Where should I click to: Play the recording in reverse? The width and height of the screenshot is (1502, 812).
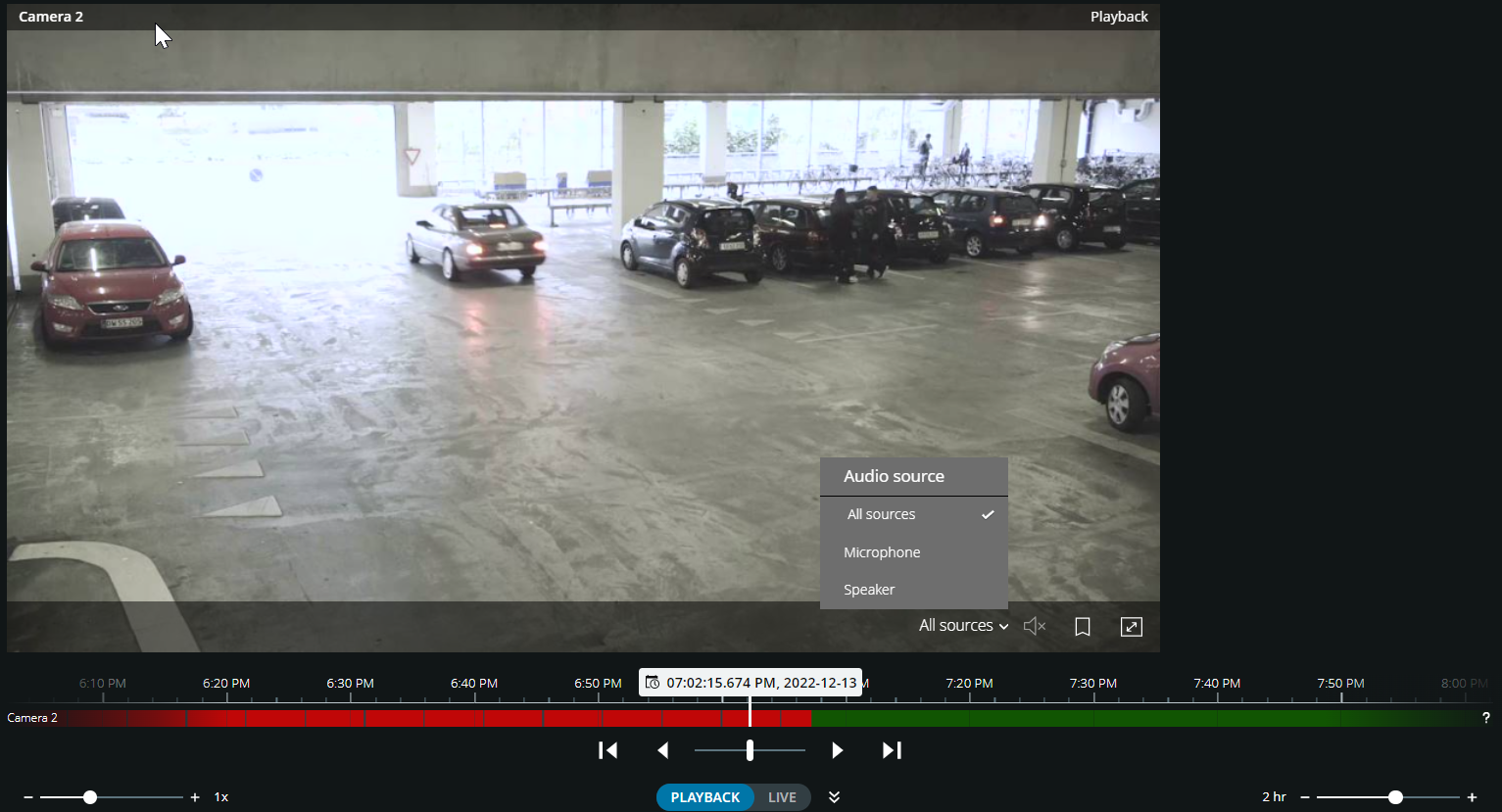tap(663, 750)
